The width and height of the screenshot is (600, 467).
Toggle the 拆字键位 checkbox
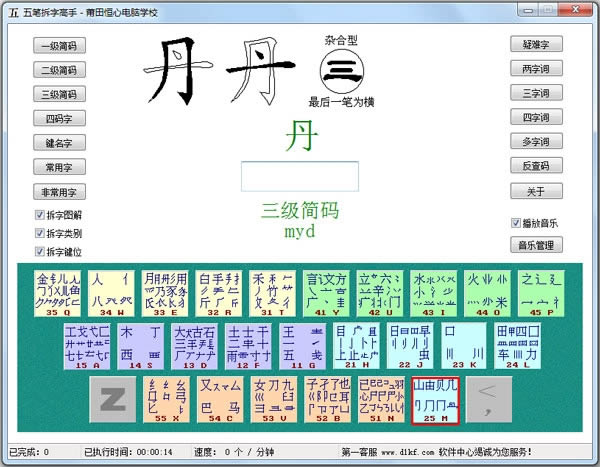40,251
